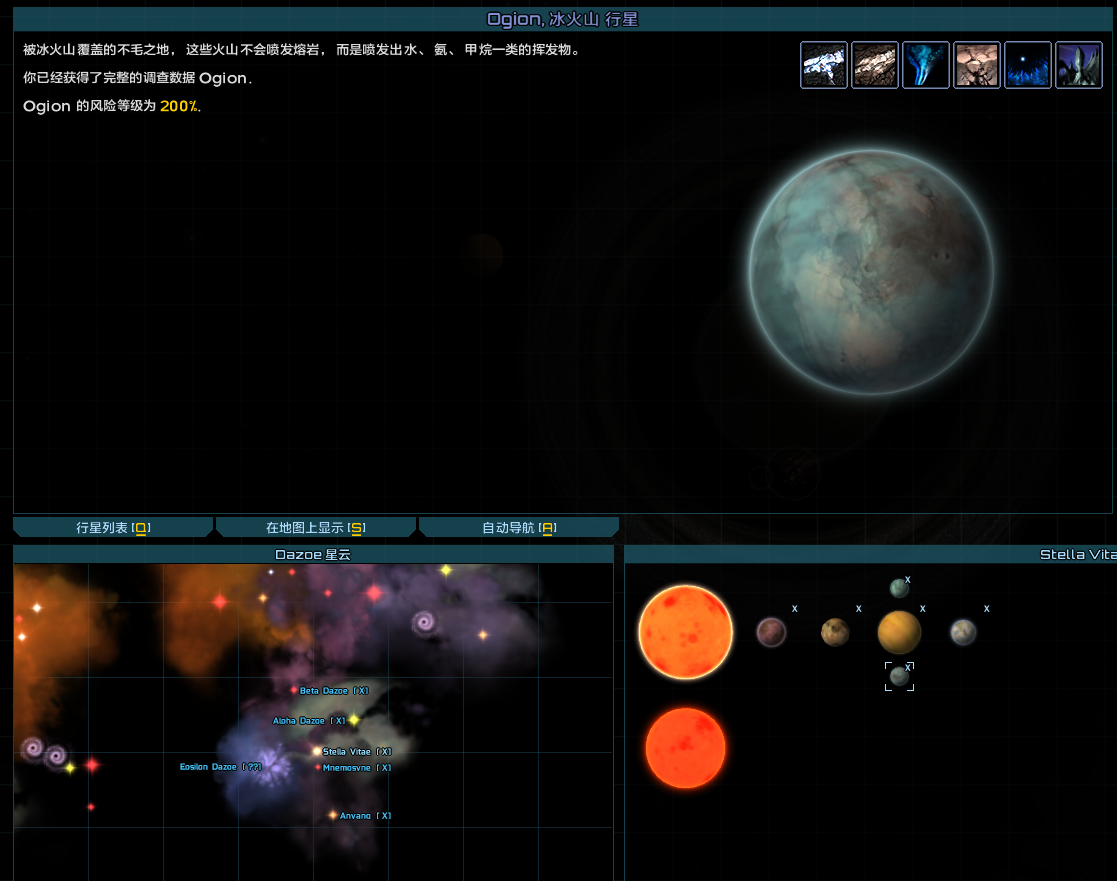The width and height of the screenshot is (1117, 881).
Task: Click the first white ore condition icon
Action: pos(824,65)
